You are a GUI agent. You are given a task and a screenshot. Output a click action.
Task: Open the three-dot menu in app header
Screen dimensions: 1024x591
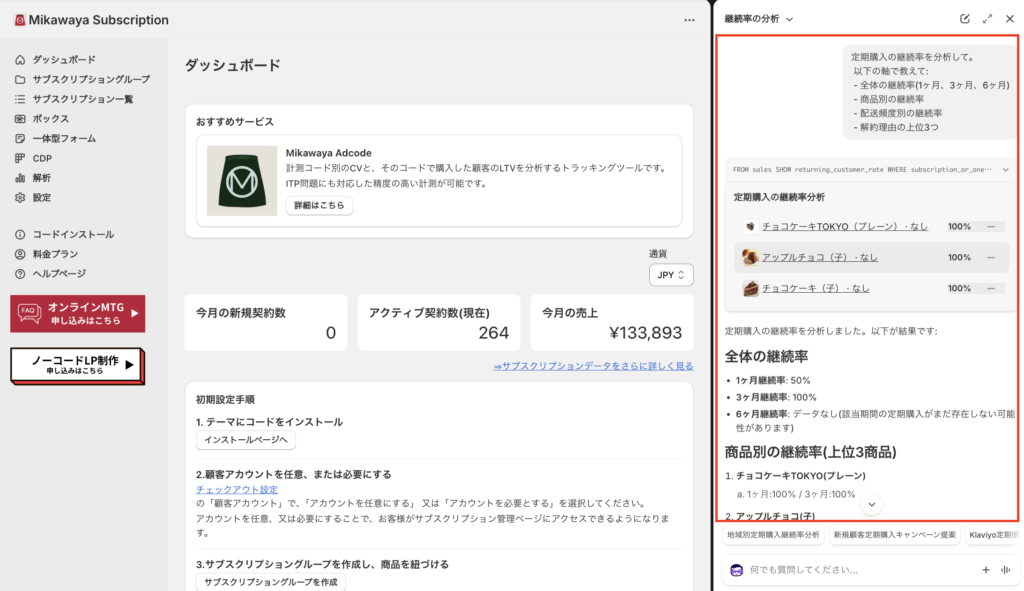(x=688, y=20)
